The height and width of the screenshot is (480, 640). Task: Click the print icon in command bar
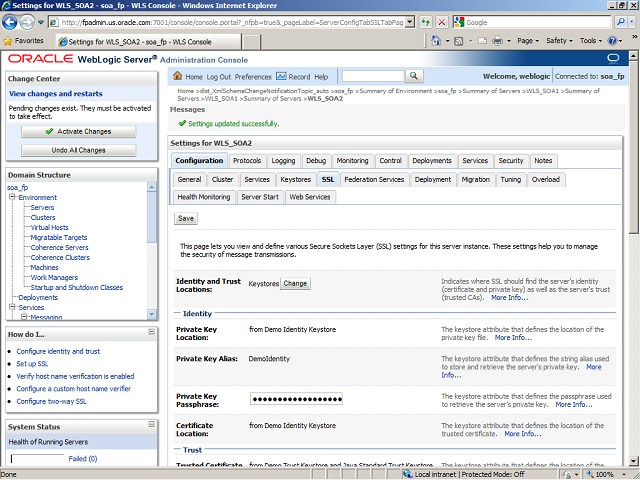(x=498, y=41)
